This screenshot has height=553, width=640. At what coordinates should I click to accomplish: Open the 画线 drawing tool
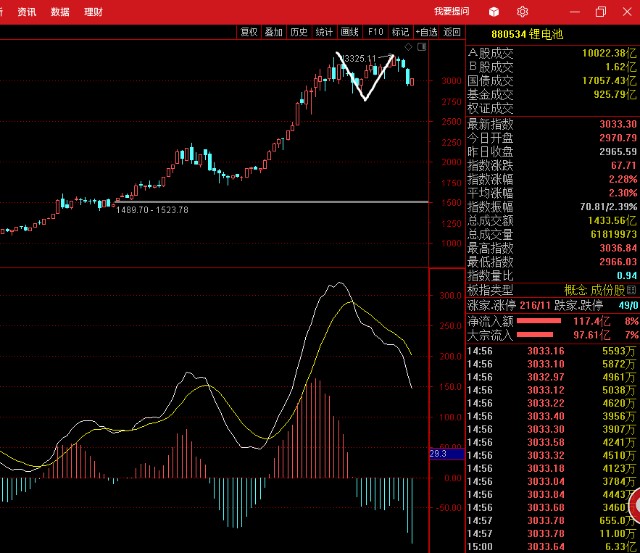pos(350,32)
